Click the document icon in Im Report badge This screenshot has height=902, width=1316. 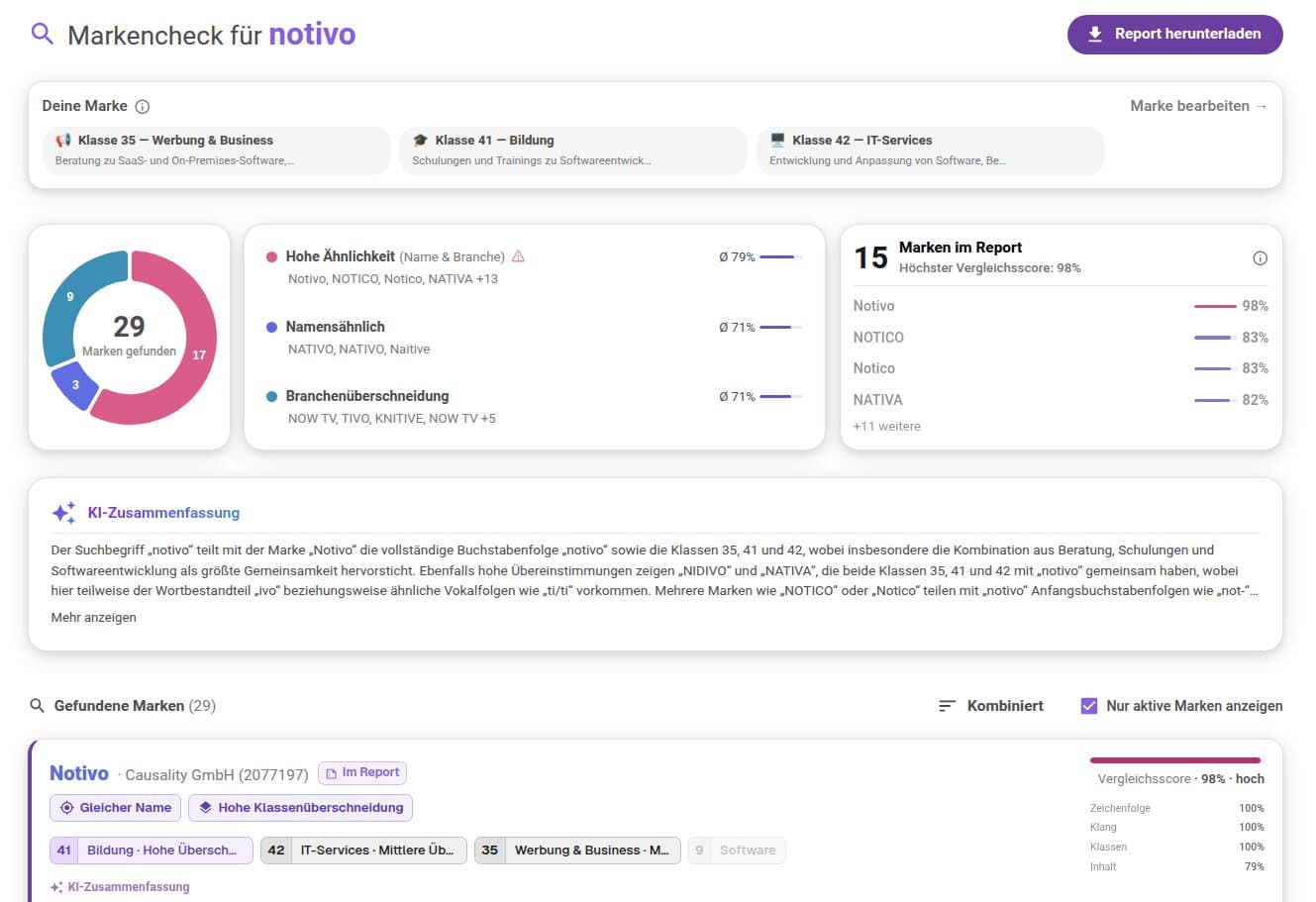(x=333, y=773)
